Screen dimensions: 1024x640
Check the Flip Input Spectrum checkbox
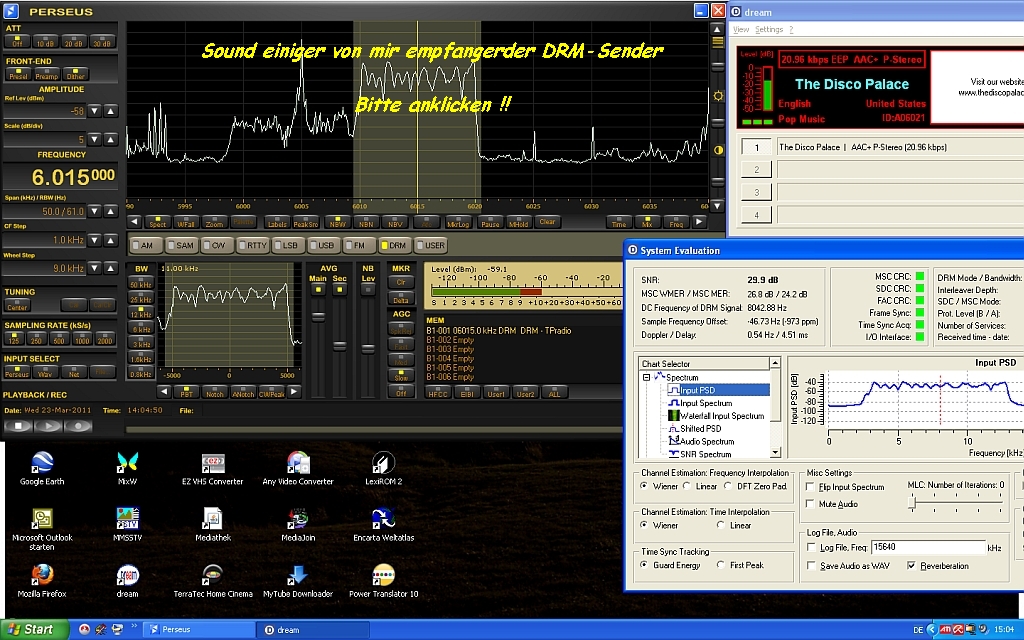(810, 487)
